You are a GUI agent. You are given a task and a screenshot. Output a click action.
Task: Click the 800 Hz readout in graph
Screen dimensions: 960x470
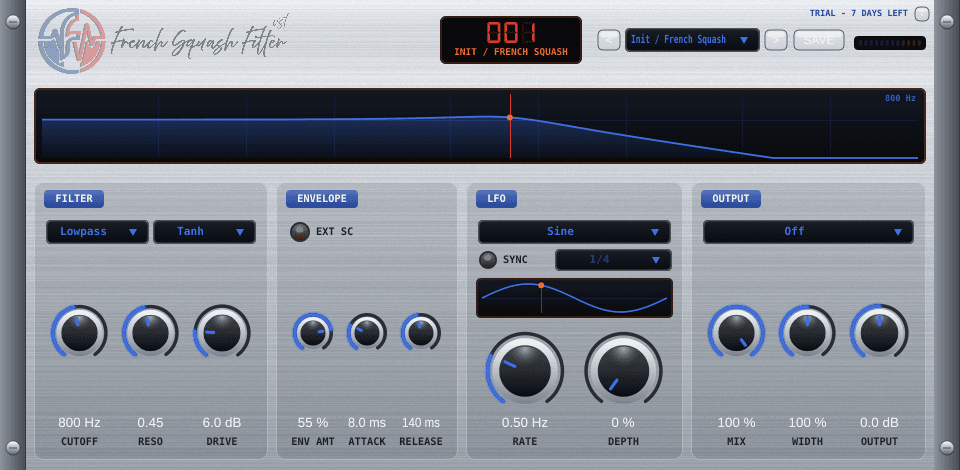(900, 98)
